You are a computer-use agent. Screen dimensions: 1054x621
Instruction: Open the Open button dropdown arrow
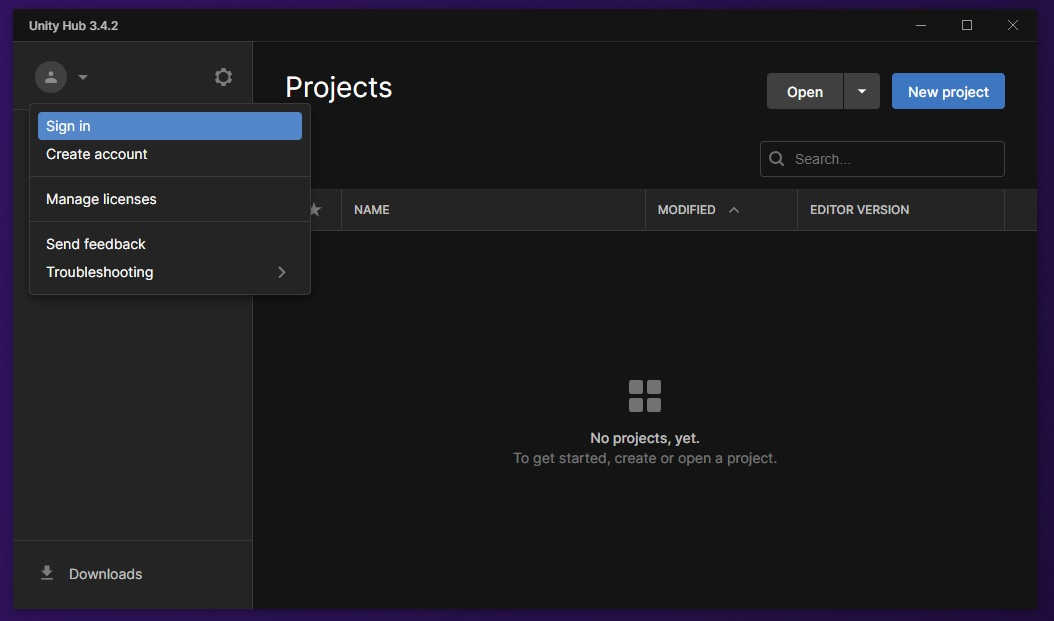[861, 91]
